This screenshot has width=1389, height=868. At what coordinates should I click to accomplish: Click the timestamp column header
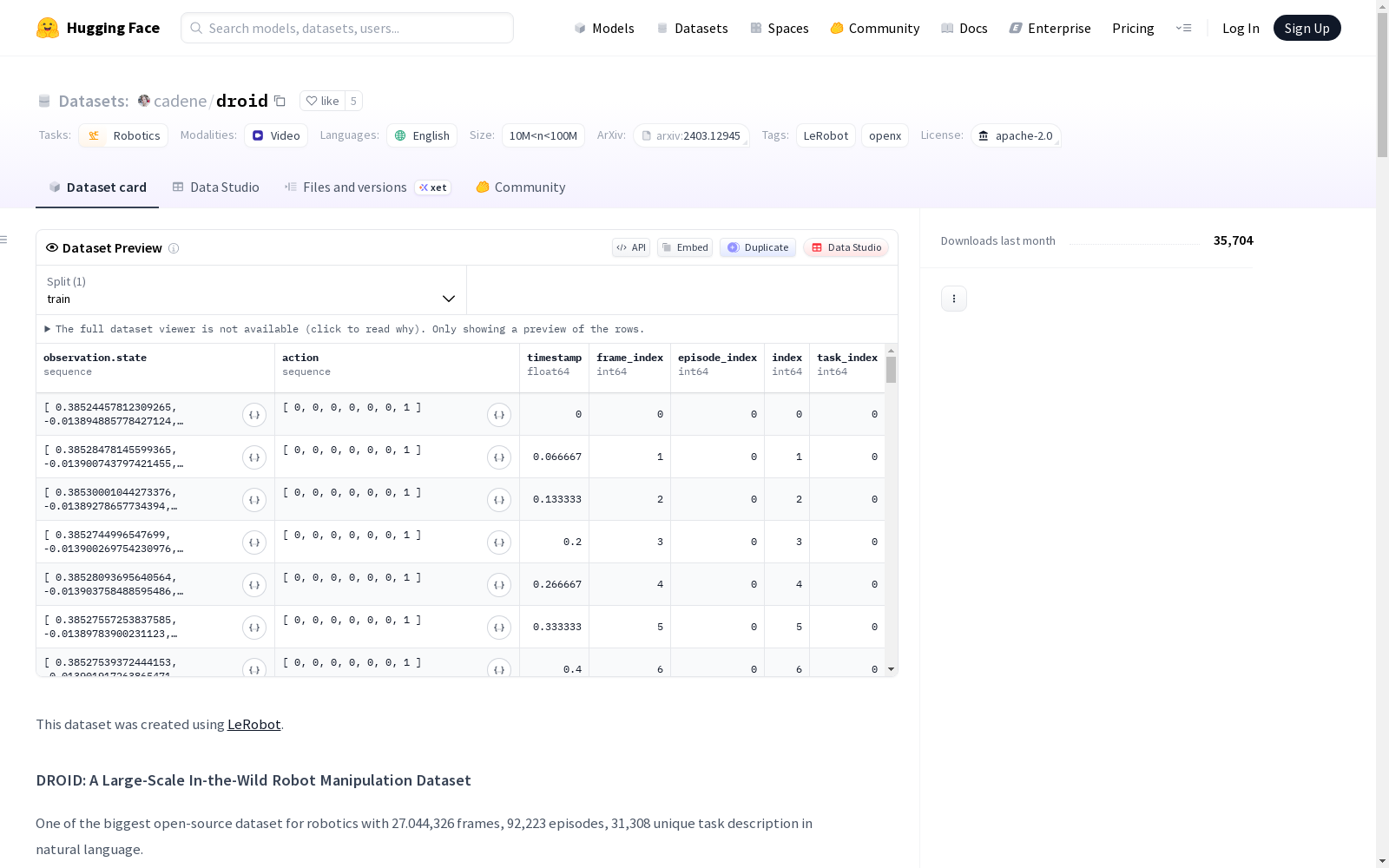point(555,368)
